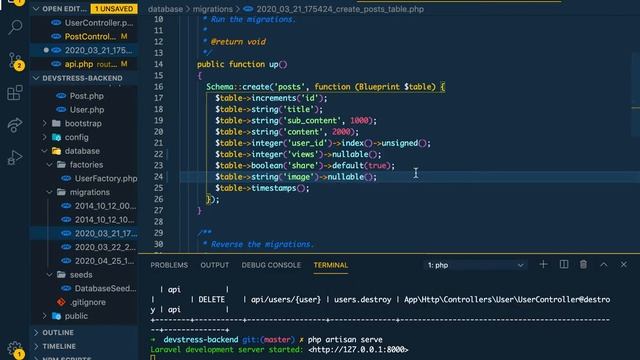Screen dimensions: 640x360
Task: Collapse the database folder
Action: point(82,151)
